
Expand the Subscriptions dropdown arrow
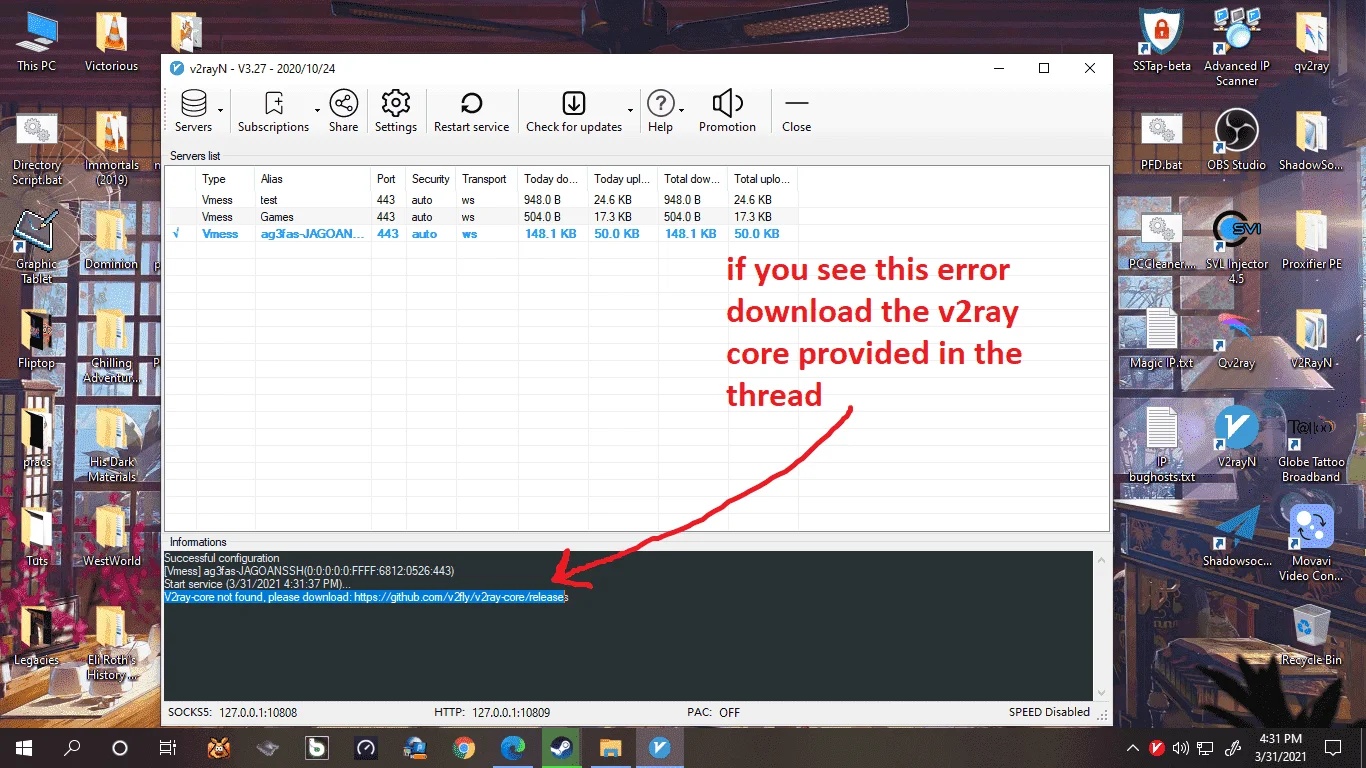(x=317, y=111)
